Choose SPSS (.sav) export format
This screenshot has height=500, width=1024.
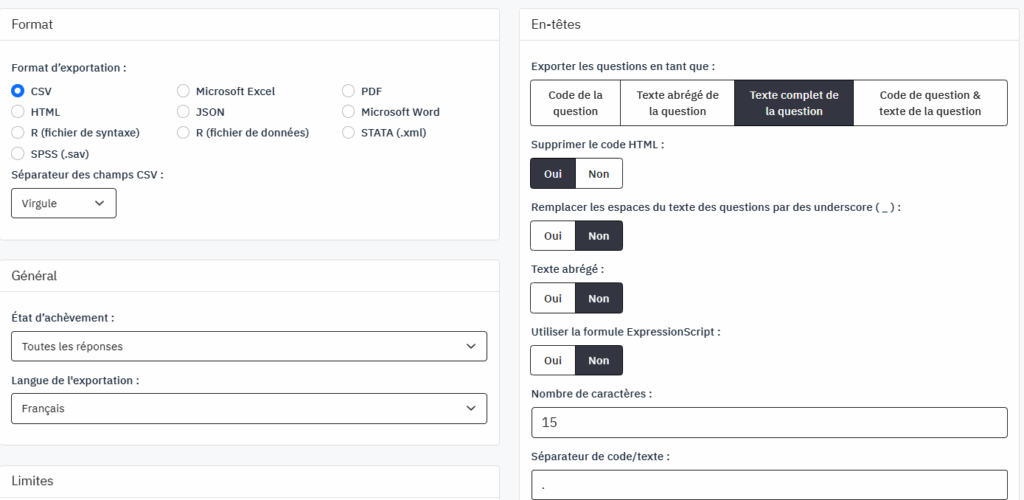point(18,153)
